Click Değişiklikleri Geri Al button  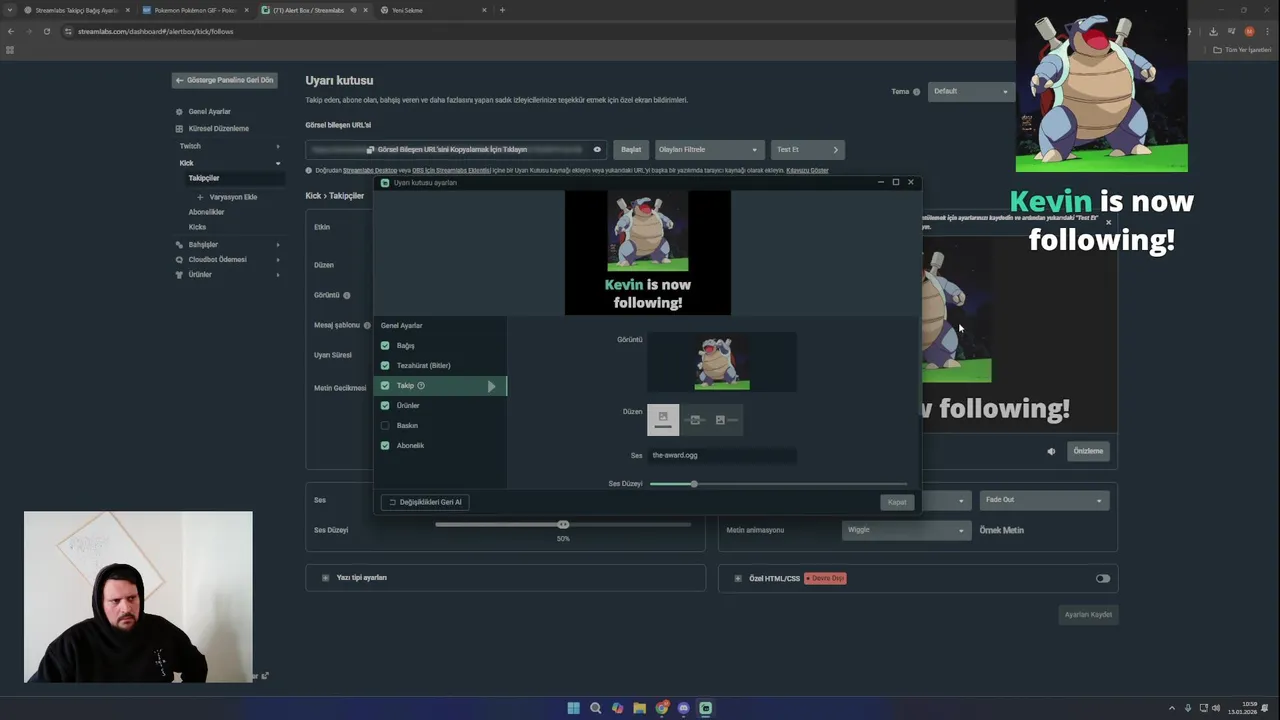coord(425,502)
